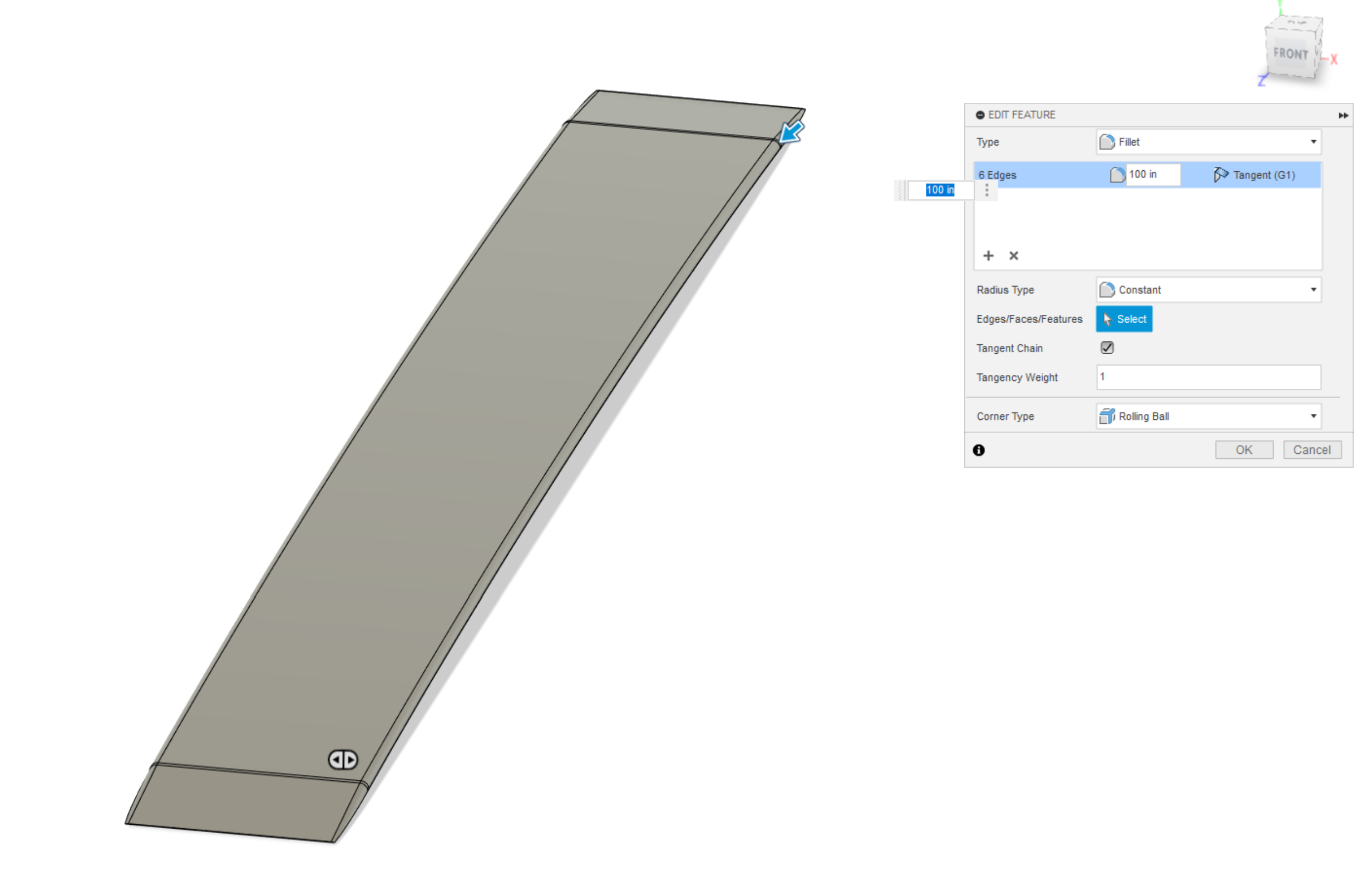Click the remove fillet set X icon
The width and height of the screenshot is (1357, 896).
click(x=1014, y=255)
